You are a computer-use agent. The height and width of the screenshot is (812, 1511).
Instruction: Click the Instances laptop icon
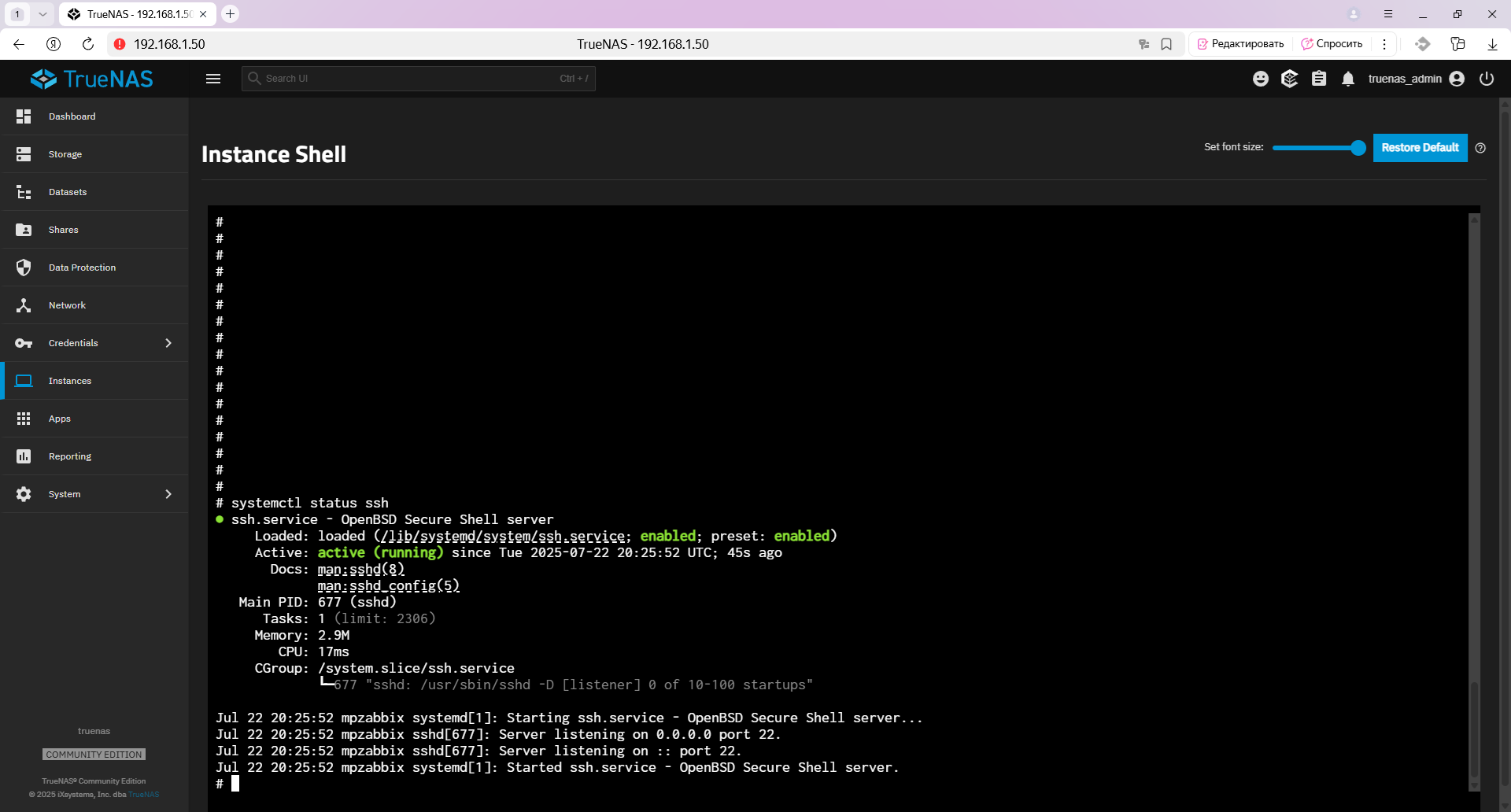24,381
